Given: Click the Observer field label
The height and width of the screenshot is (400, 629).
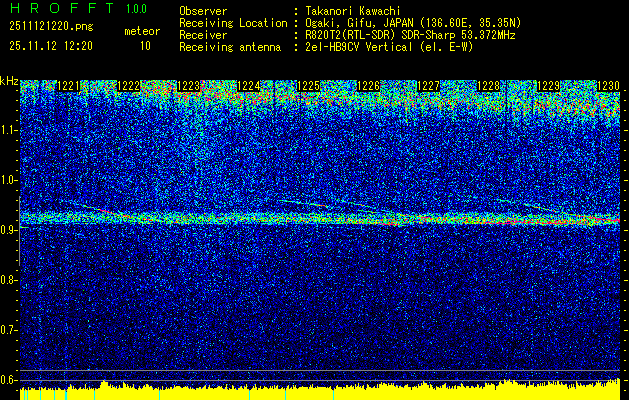Looking at the screenshot, I should point(203,11).
